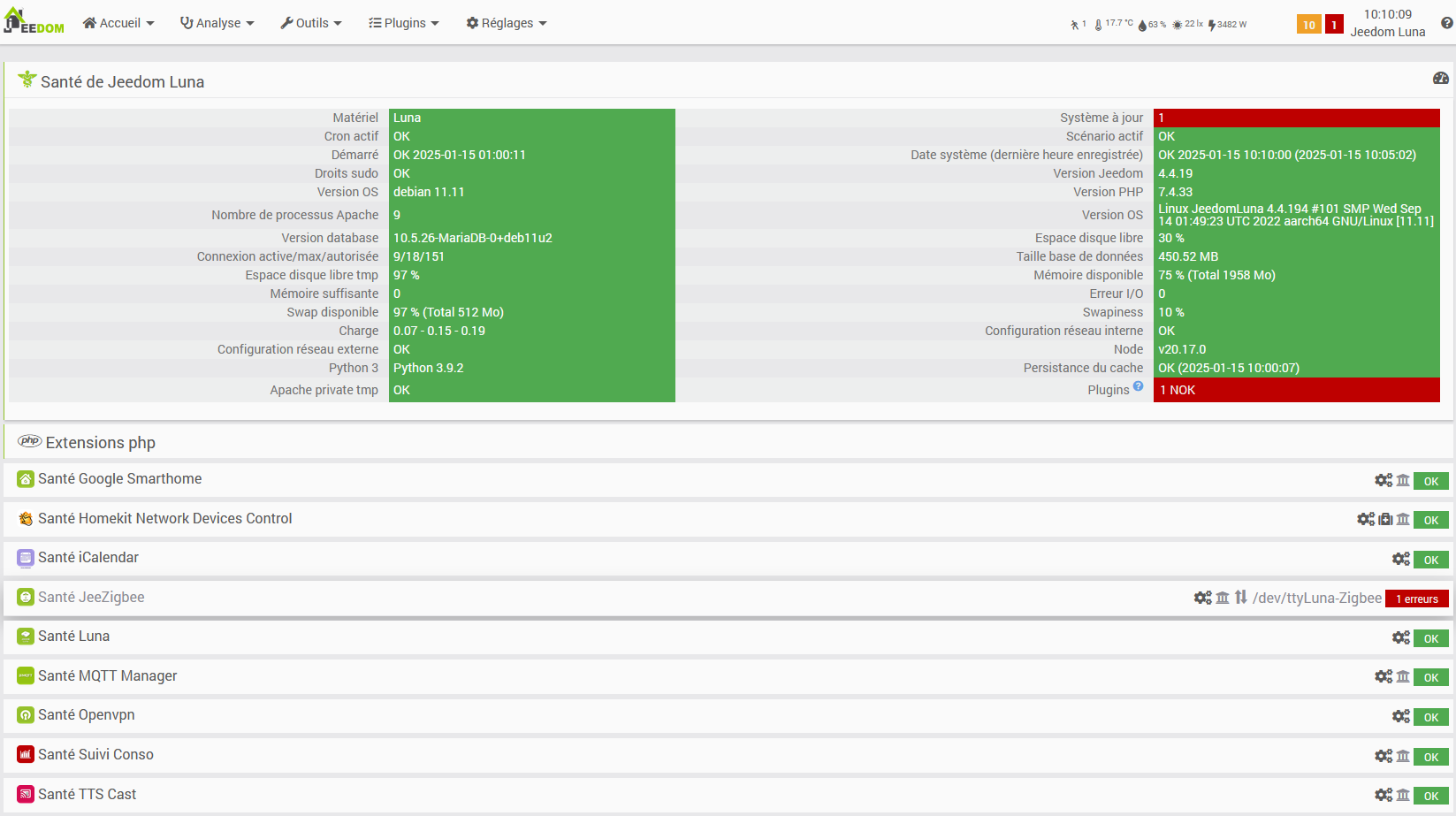Image resolution: width=1456 pixels, height=816 pixels.
Task: Open the Réglages menu
Action: click(x=507, y=23)
